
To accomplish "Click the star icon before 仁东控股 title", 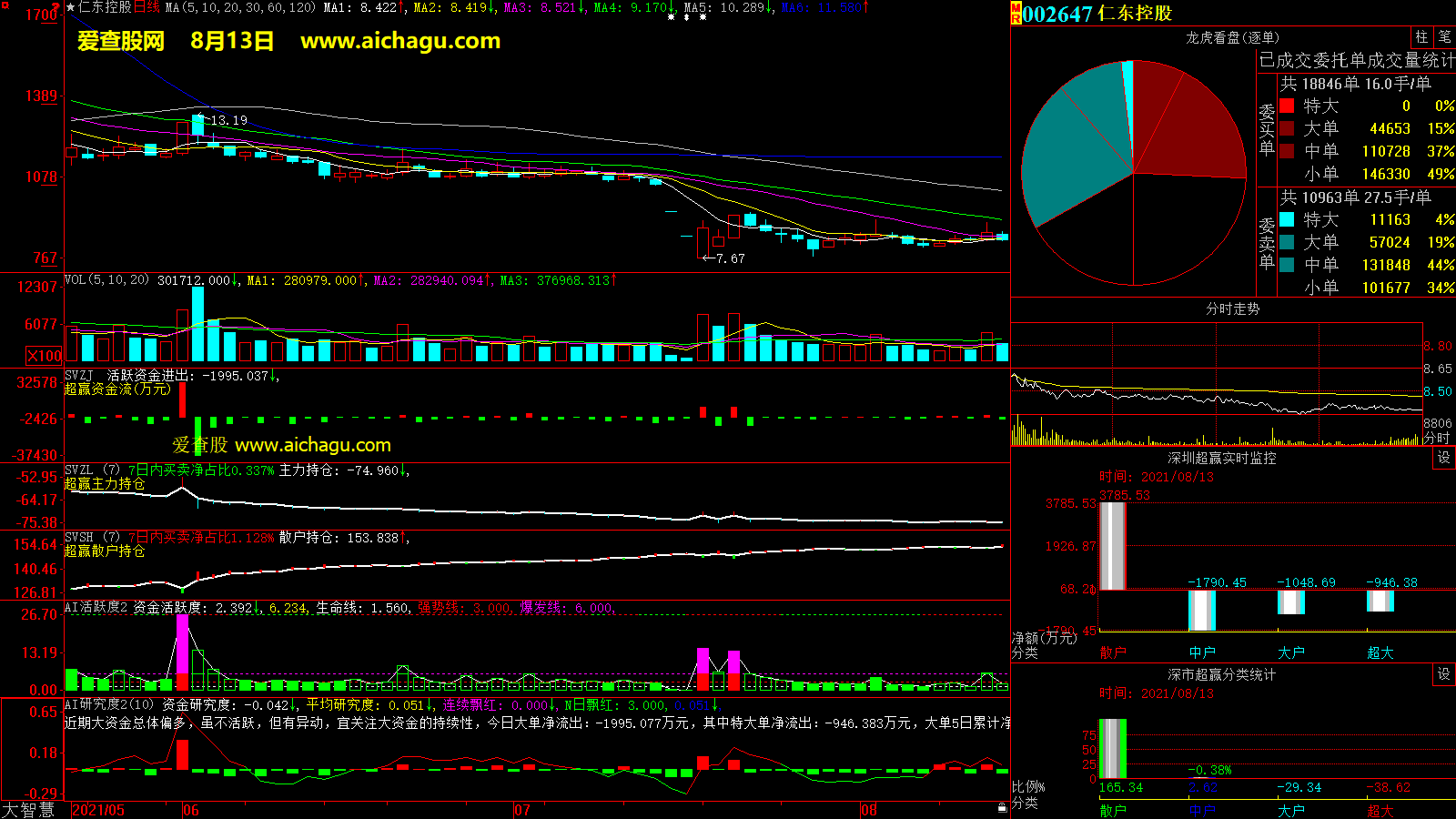I will tap(71, 7).
